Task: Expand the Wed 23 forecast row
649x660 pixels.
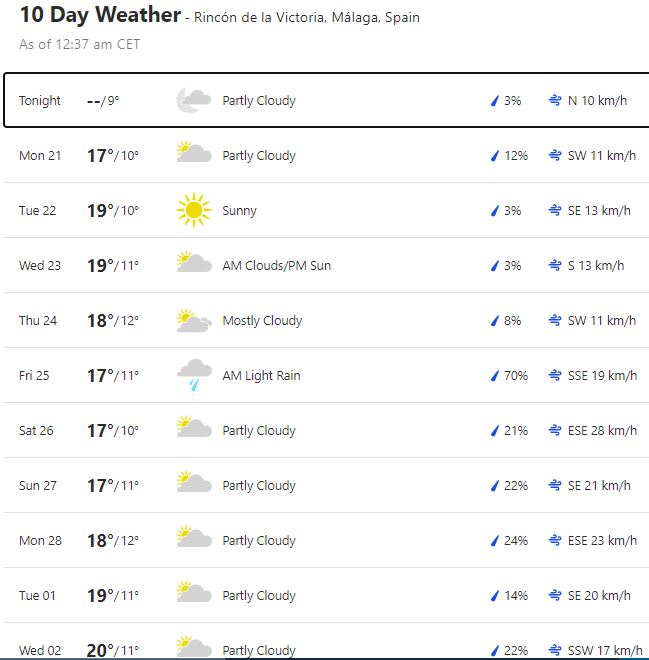Action: point(324,265)
